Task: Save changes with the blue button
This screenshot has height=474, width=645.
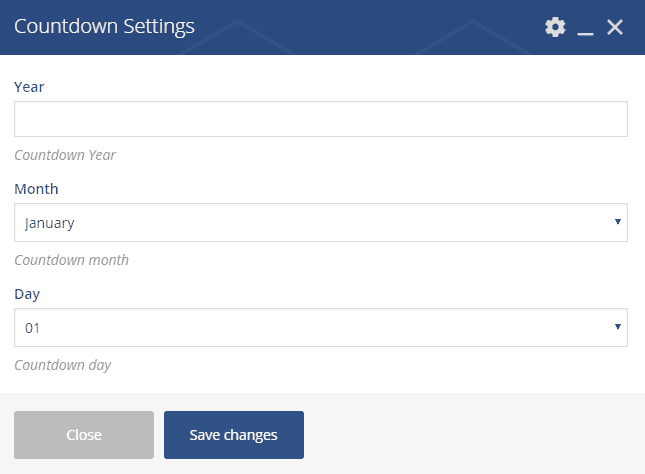Action: tap(233, 435)
